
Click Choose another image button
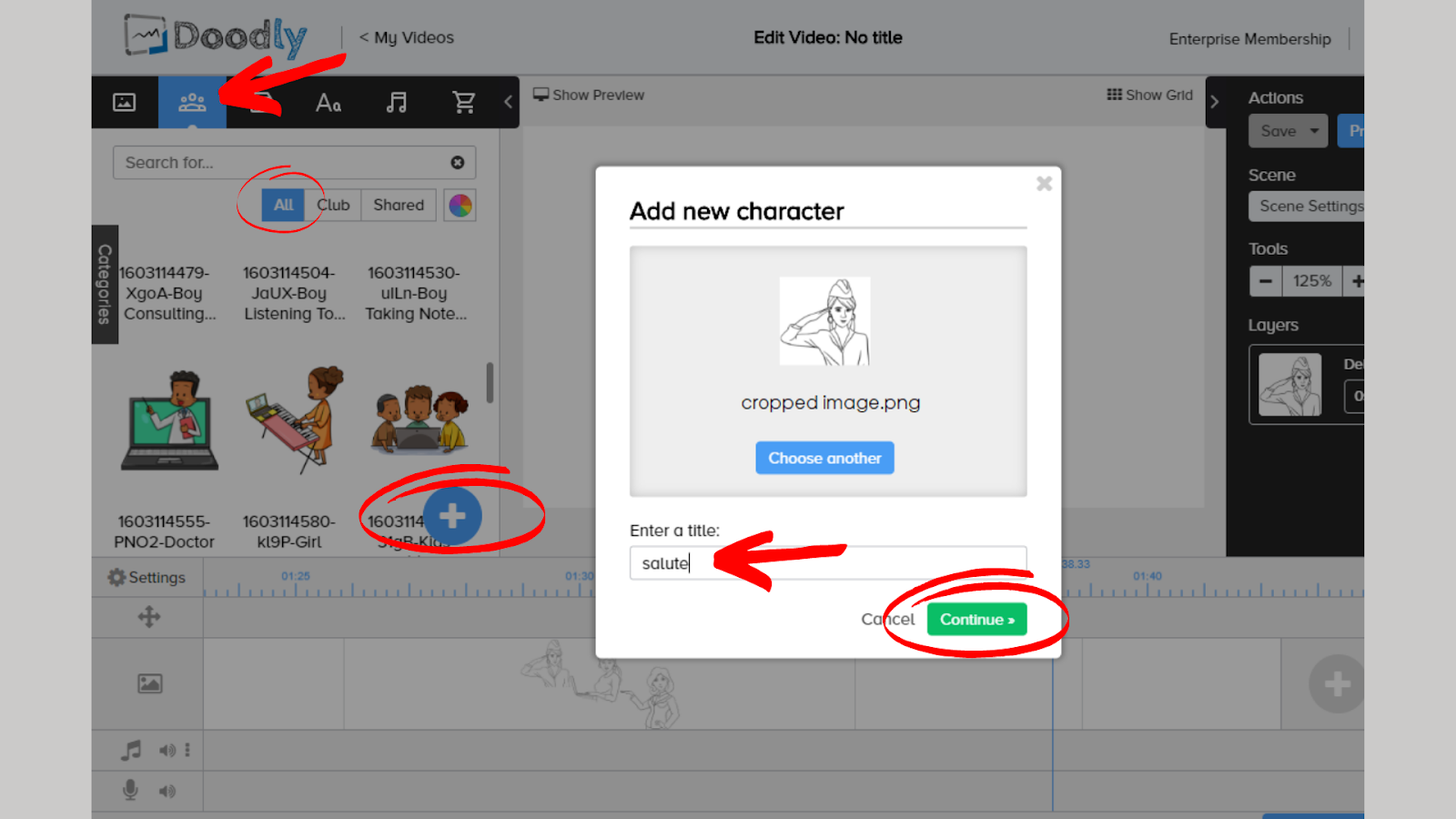tap(824, 458)
